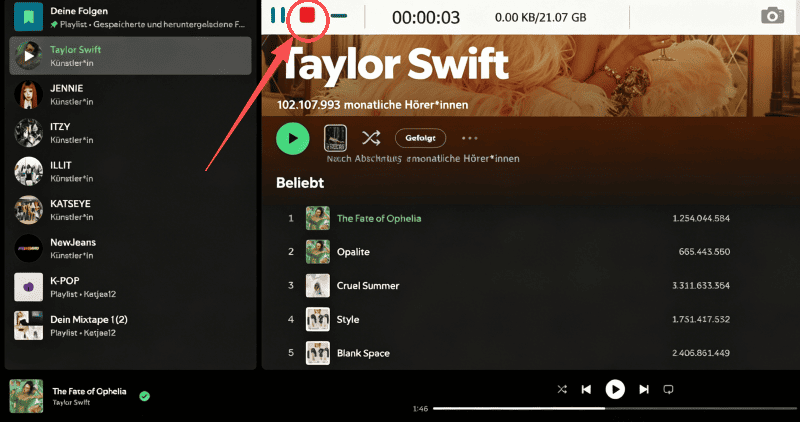Open the album preview thumbnail
Image resolution: width=800 pixels, height=422 pixels.
pos(335,138)
